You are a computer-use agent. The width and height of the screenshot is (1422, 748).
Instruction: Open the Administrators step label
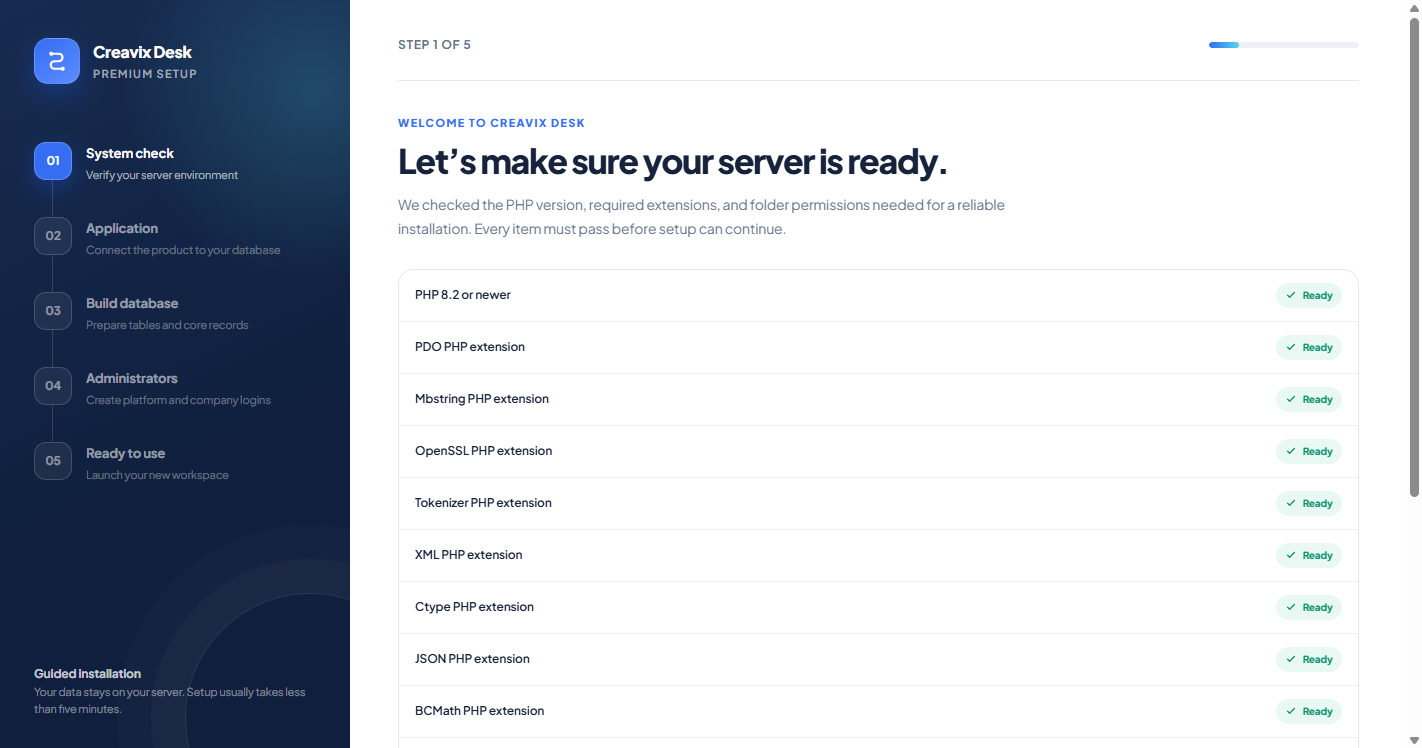pyautogui.click(x=132, y=378)
